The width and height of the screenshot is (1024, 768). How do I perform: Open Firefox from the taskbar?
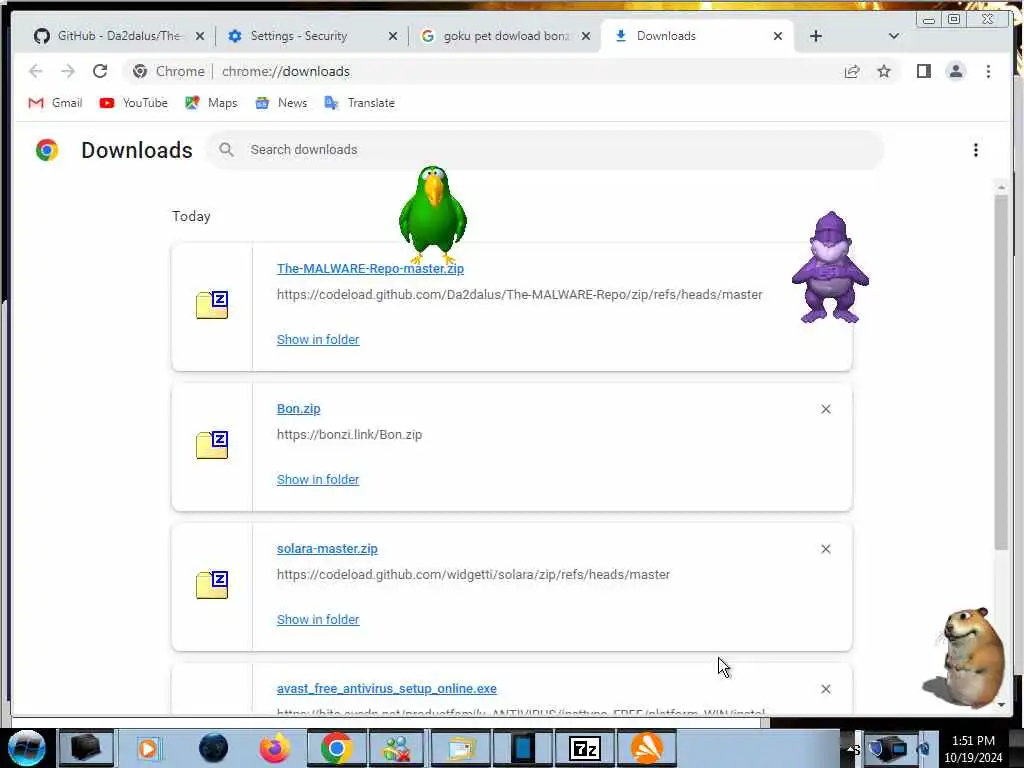275,748
